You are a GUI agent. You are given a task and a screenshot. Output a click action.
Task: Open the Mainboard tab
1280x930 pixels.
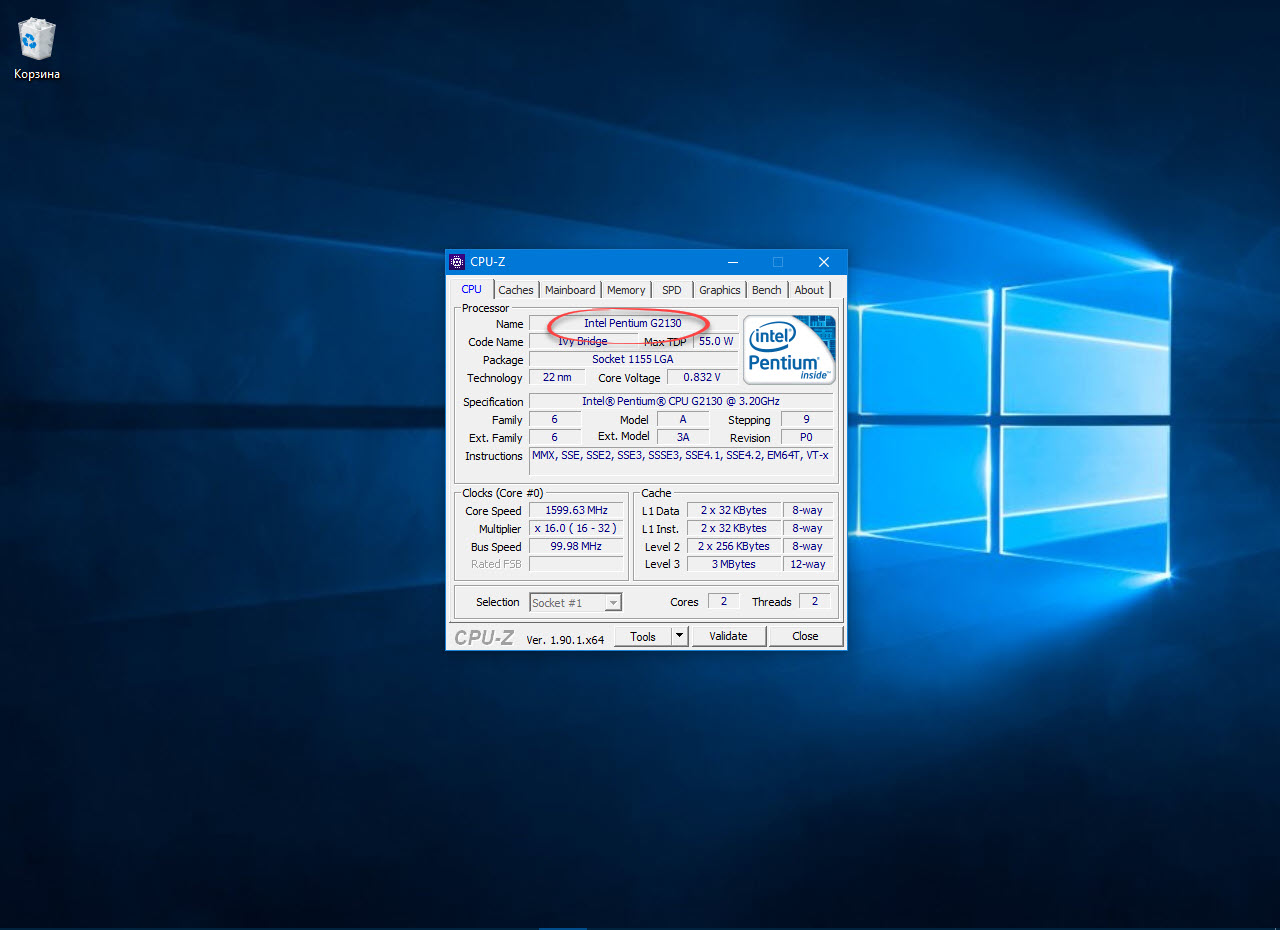coord(570,290)
